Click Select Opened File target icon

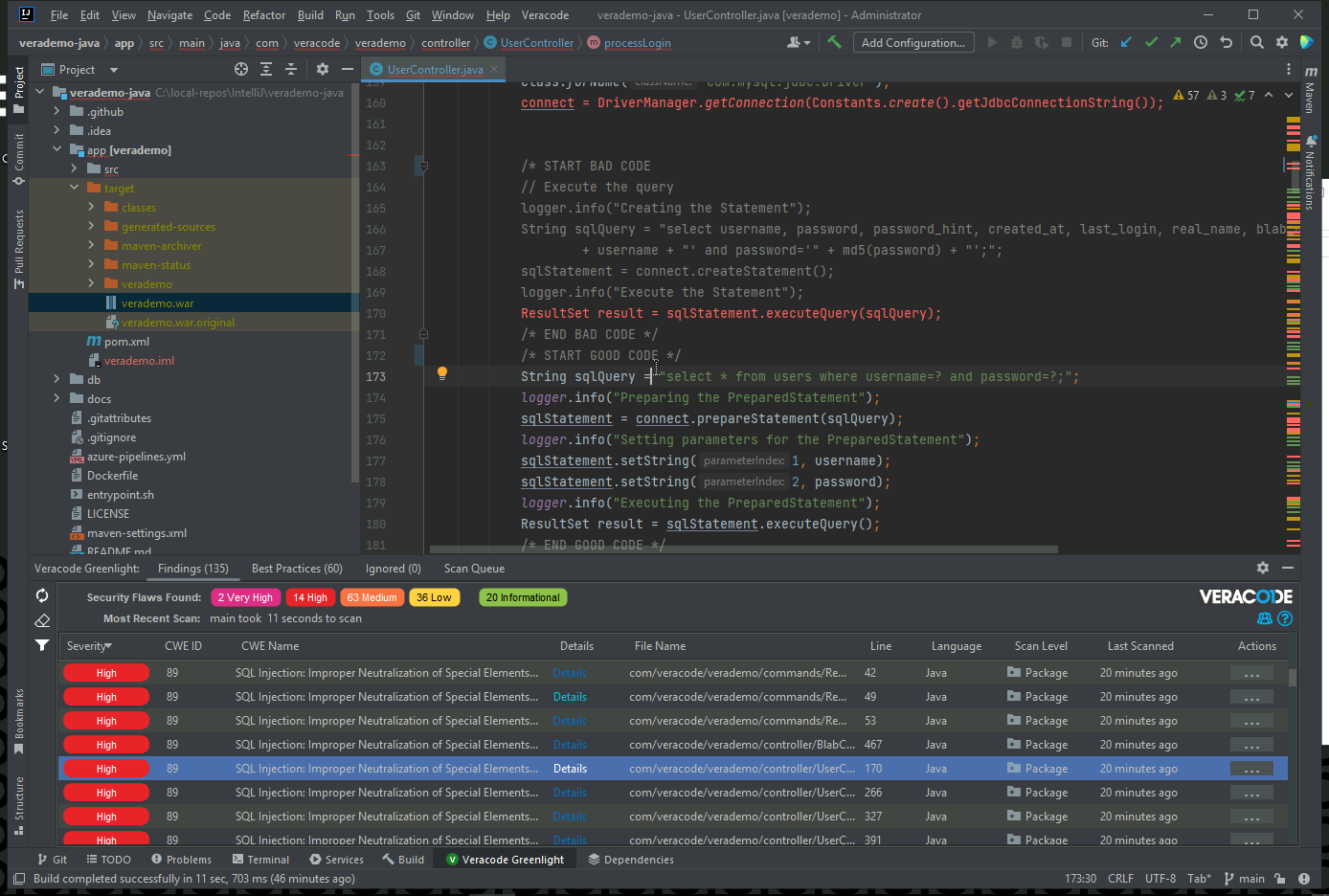pos(241,69)
